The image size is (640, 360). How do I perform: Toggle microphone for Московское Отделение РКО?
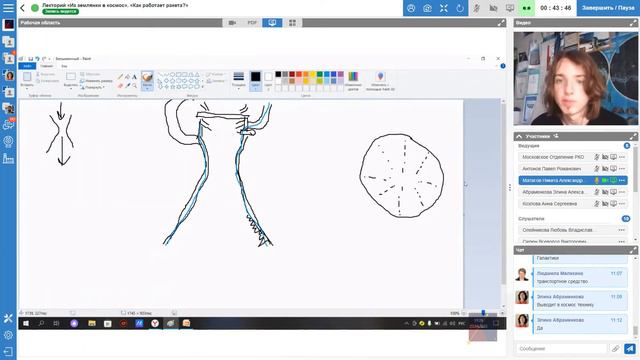[597, 157]
